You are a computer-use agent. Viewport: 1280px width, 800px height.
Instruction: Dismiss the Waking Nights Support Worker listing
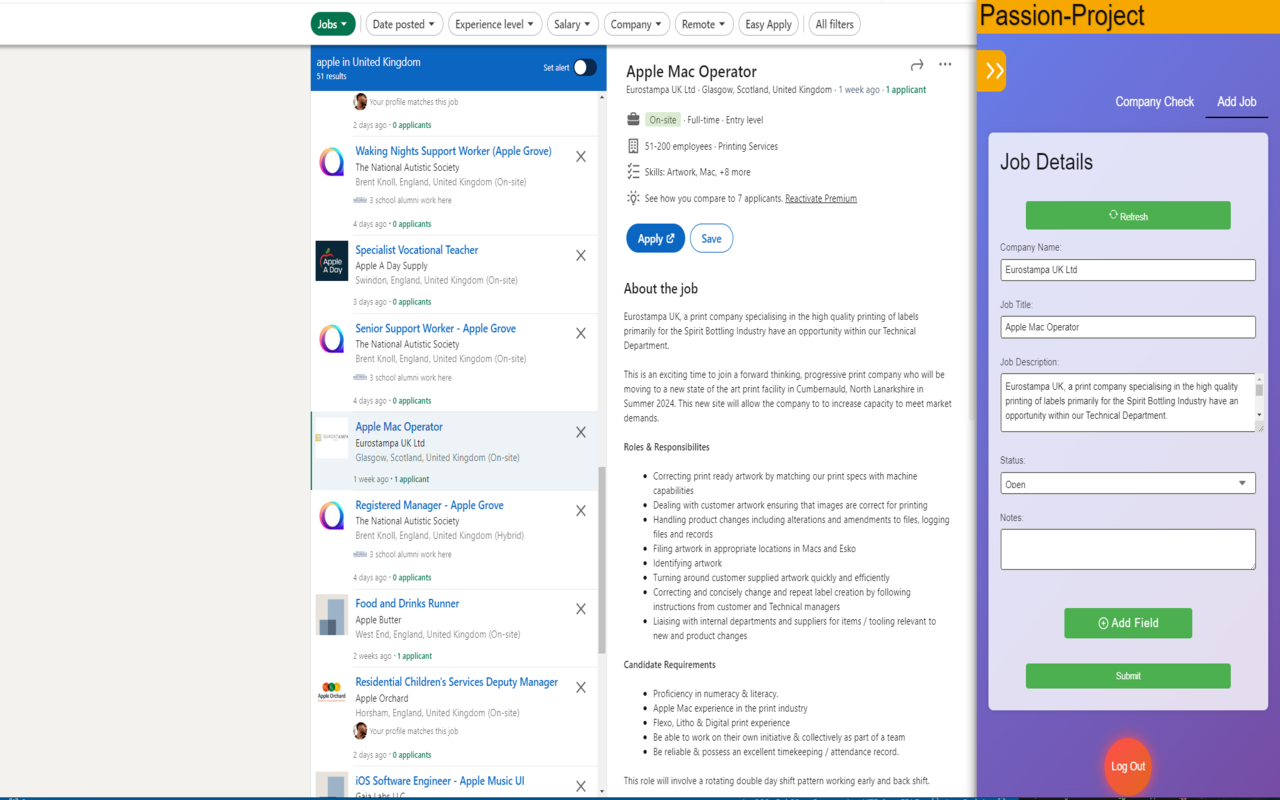coord(581,157)
